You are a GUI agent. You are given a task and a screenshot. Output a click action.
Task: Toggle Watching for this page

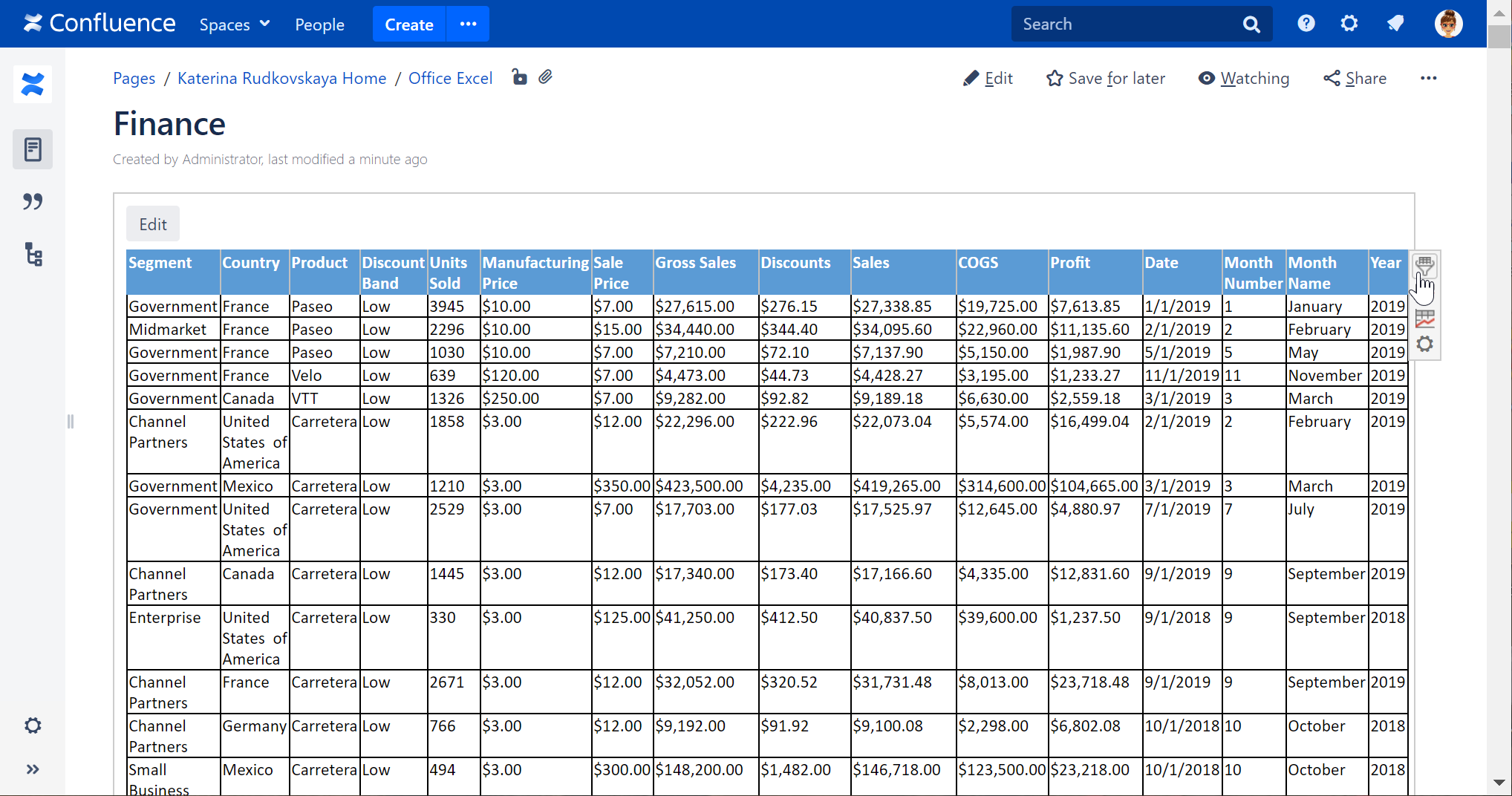[x=1244, y=78]
